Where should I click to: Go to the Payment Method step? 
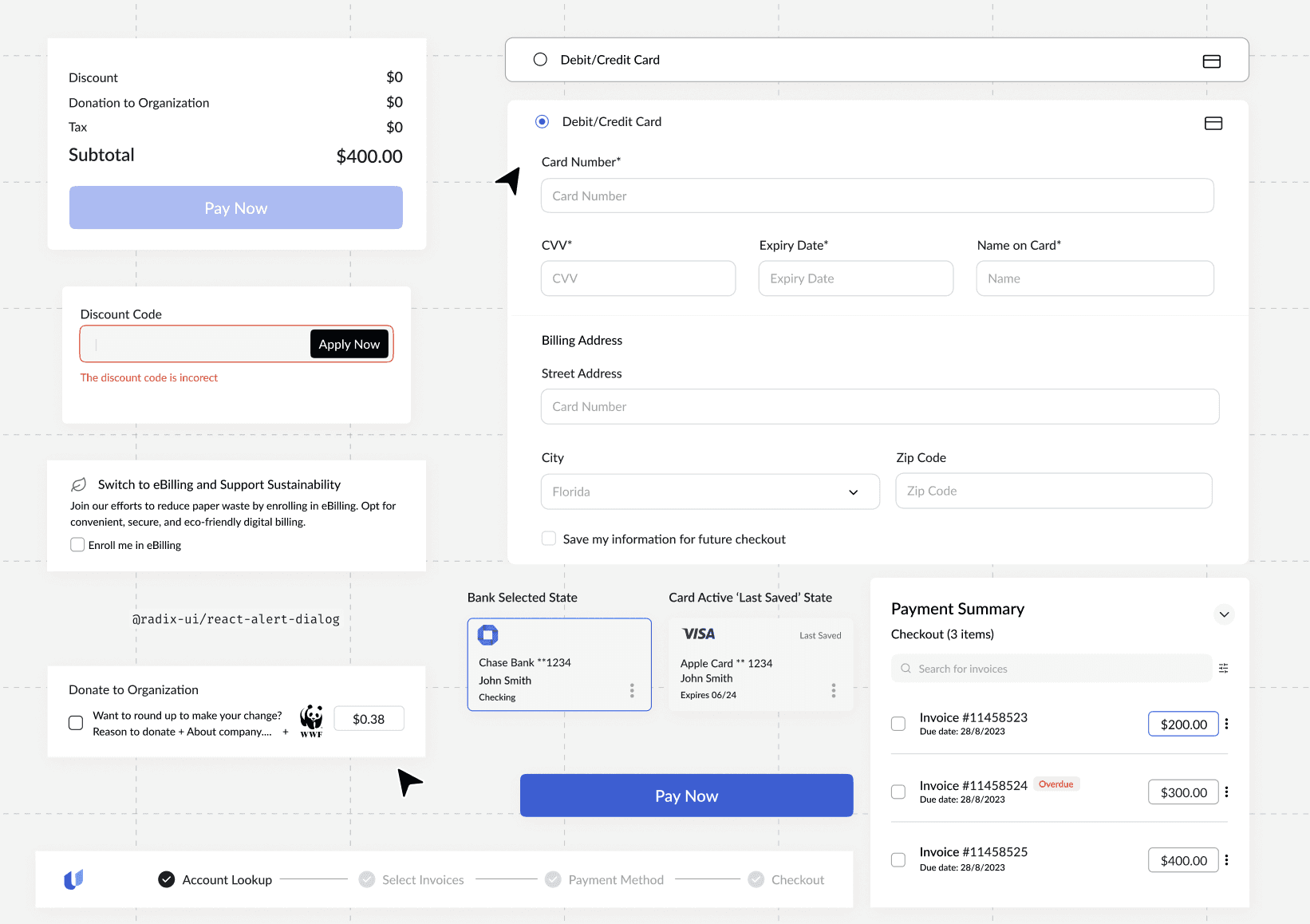pyautogui.click(x=605, y=879)
